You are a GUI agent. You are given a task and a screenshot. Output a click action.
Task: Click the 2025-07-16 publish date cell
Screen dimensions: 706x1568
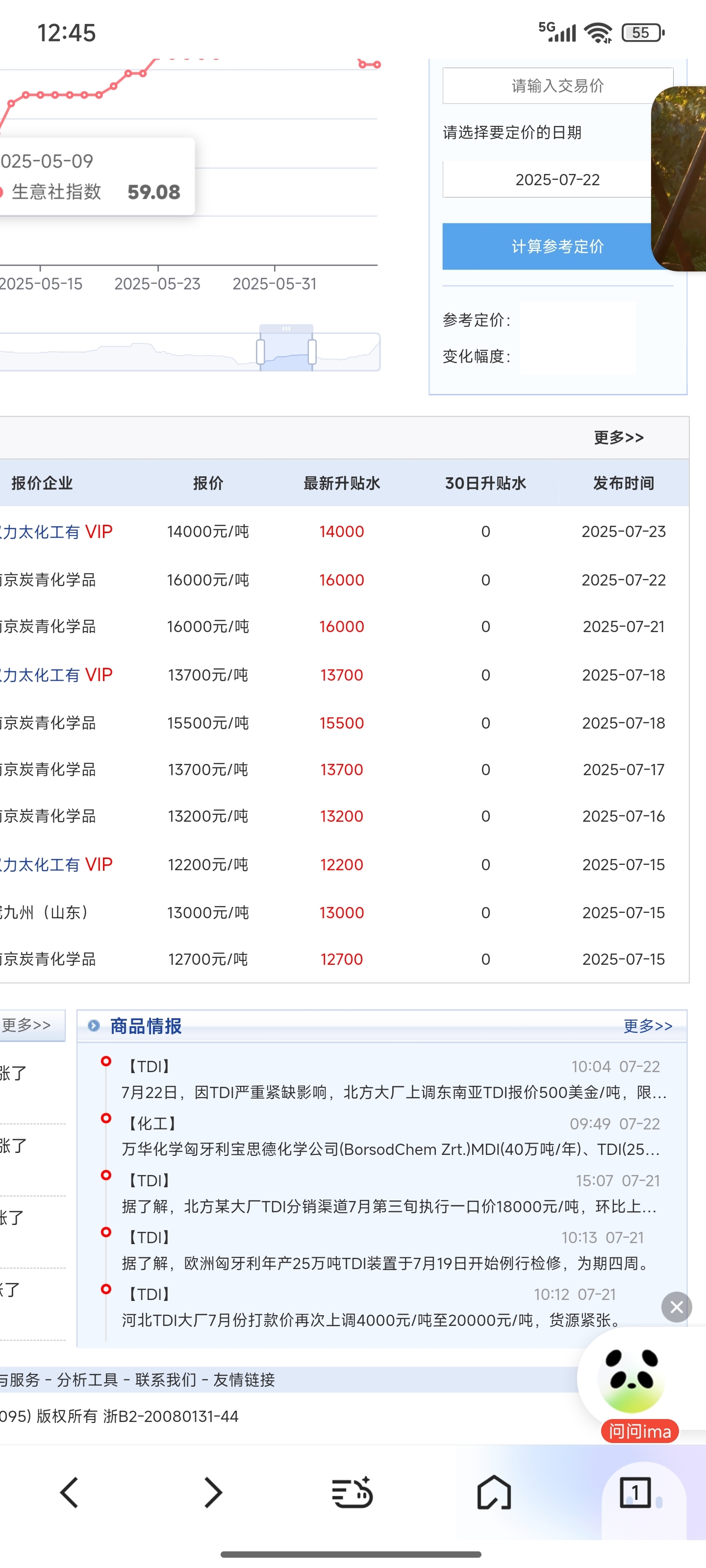[x=624, y=816]
